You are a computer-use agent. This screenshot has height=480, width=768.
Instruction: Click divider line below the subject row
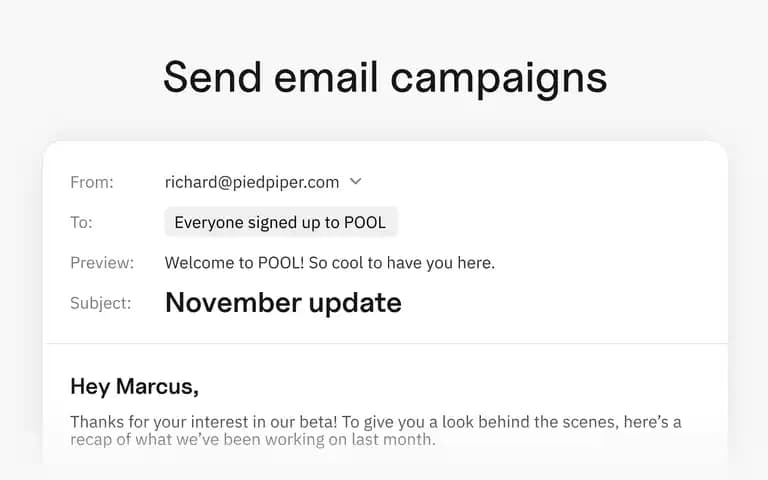[385, 343]
